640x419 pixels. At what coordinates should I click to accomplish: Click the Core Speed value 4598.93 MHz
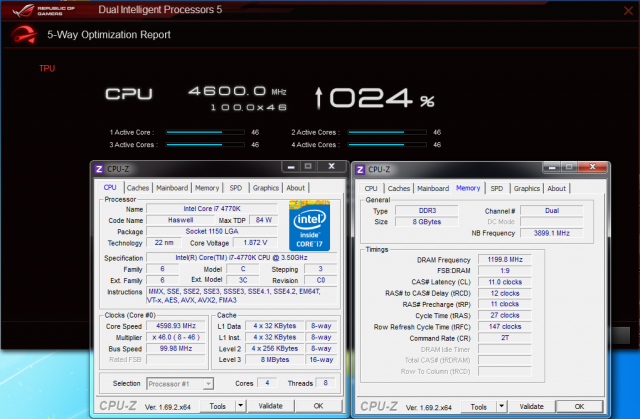(x=176, y=326)
